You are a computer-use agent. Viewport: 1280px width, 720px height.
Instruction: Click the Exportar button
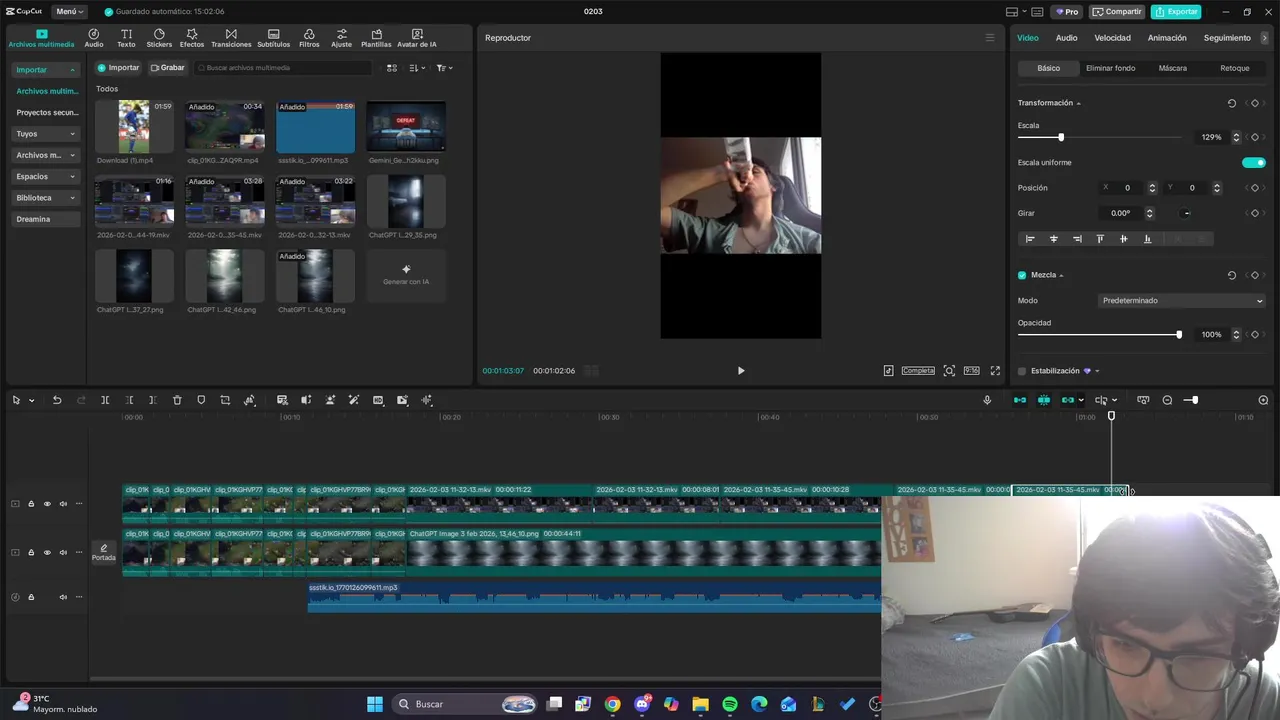coord(1176,12)
